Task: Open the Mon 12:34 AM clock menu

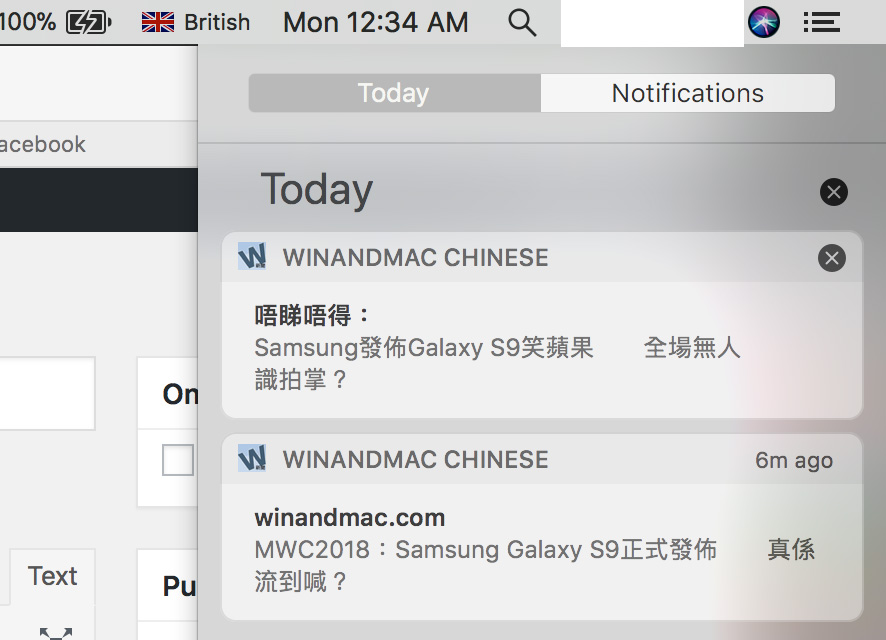Action: [376, 23]
